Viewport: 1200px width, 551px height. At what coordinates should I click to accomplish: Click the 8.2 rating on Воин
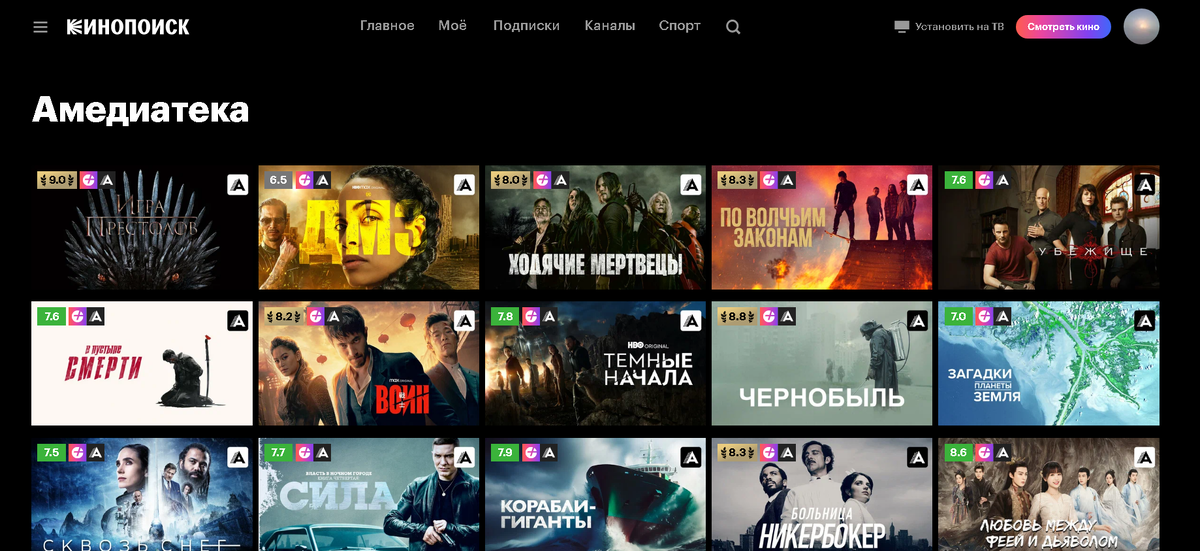click(x=284, y=316)
